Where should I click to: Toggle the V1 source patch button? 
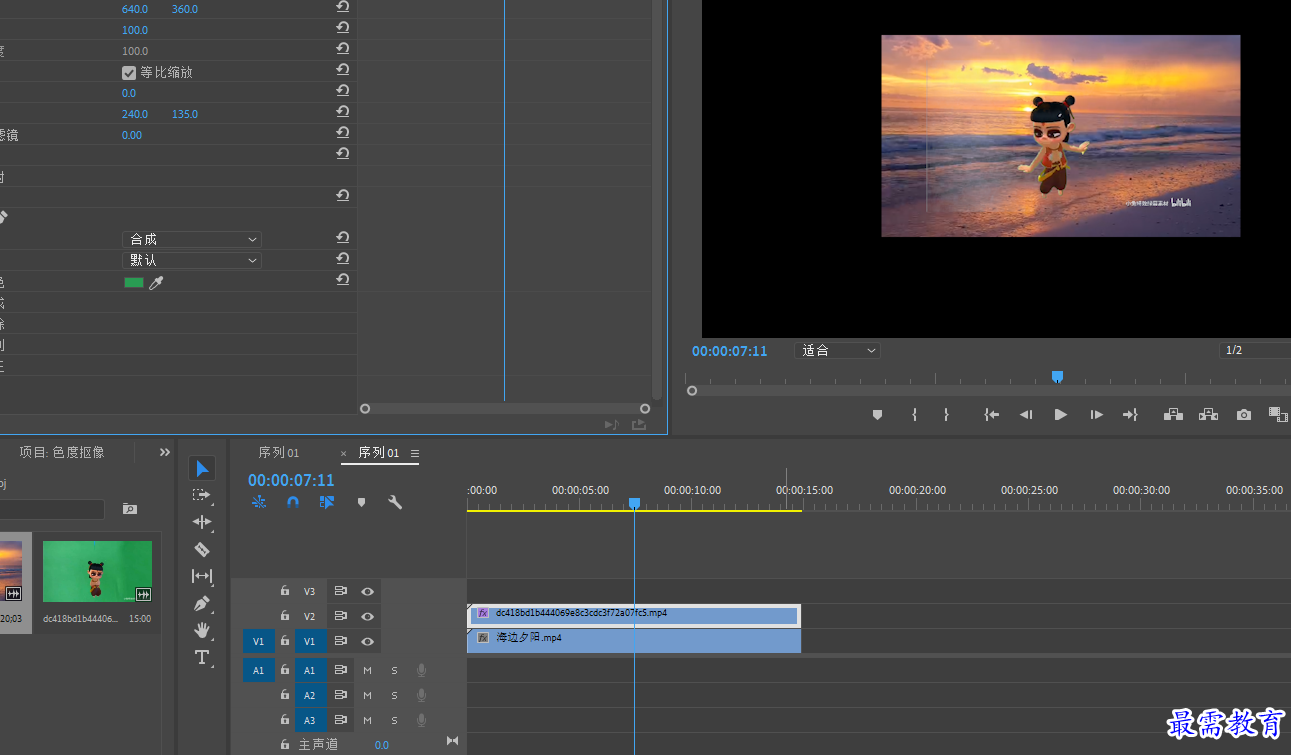(x=258, y=641)
